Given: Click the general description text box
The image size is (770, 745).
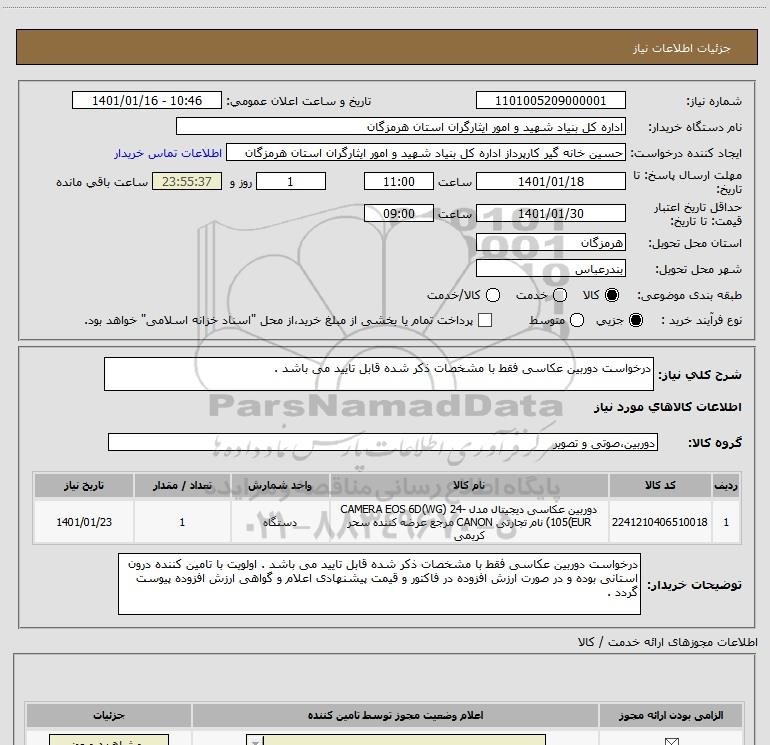Looking at the screenshot, I should pos(379,374).
